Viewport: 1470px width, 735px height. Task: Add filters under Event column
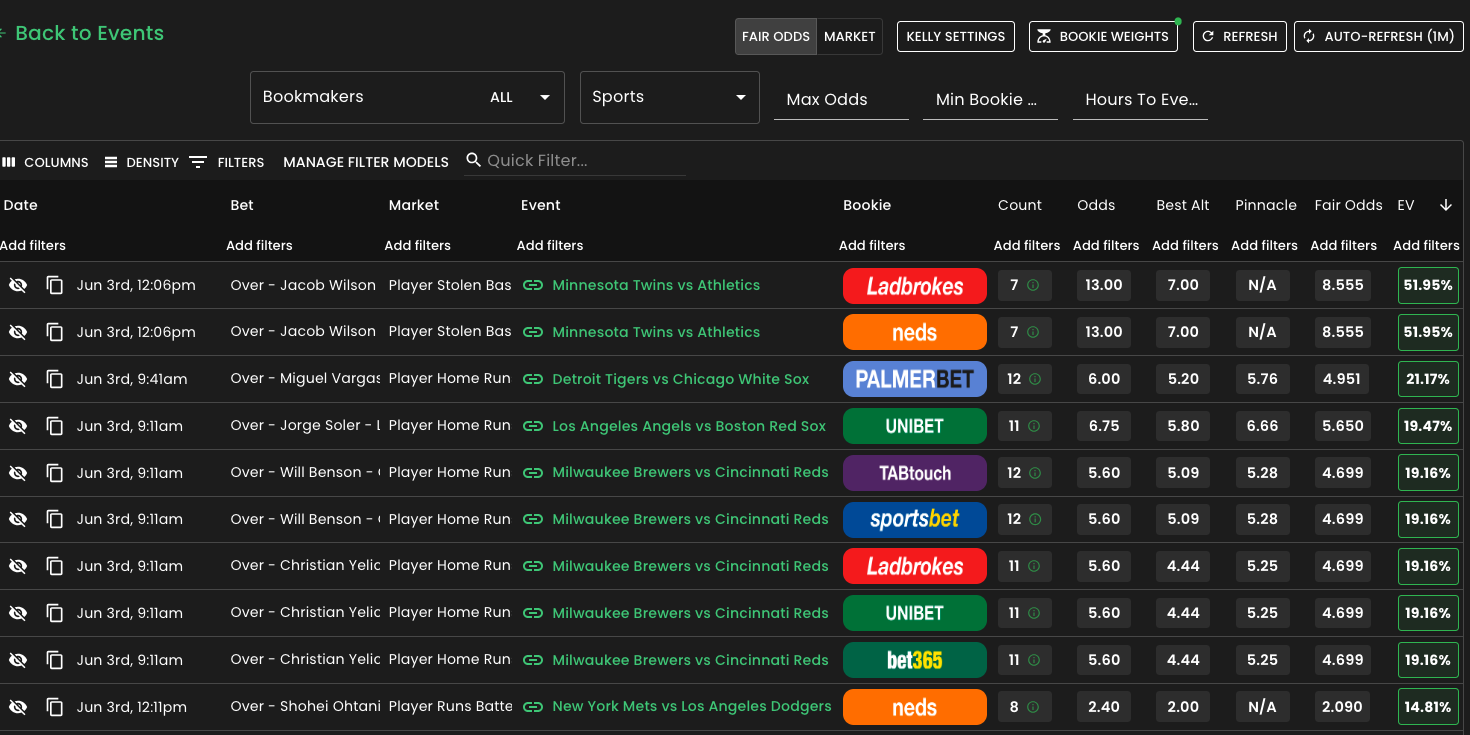pyautogui.click(x=550, y=245)
